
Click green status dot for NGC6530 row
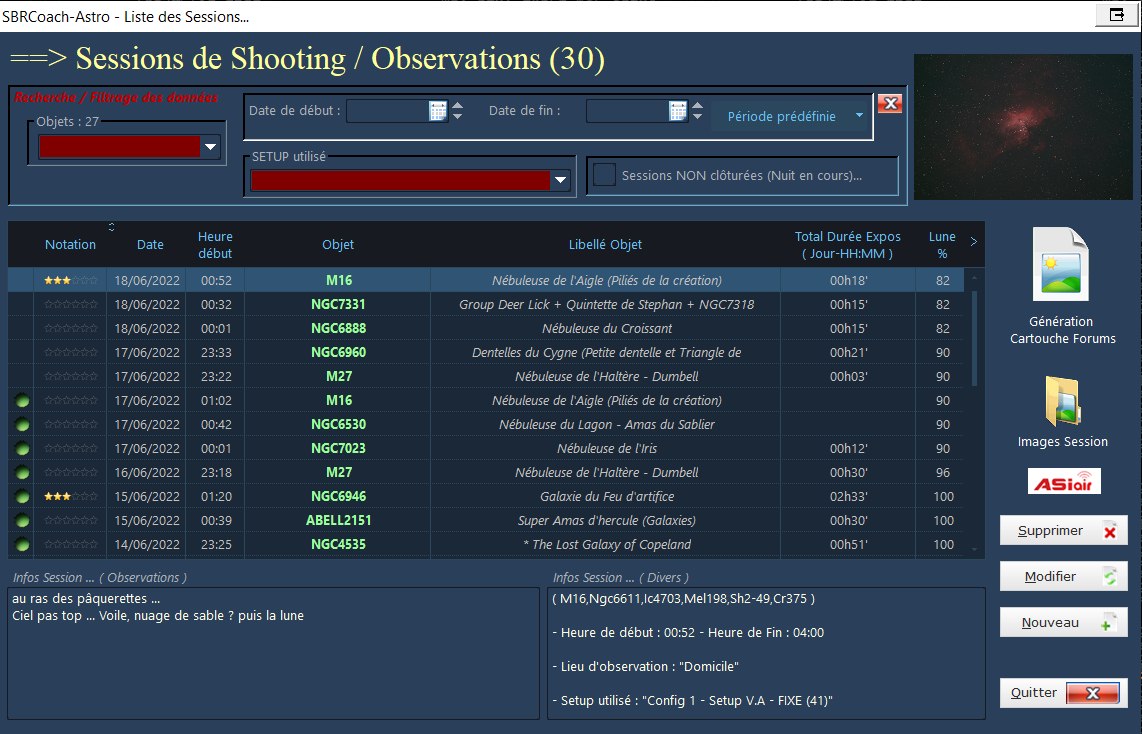click(x=22, y=425)
